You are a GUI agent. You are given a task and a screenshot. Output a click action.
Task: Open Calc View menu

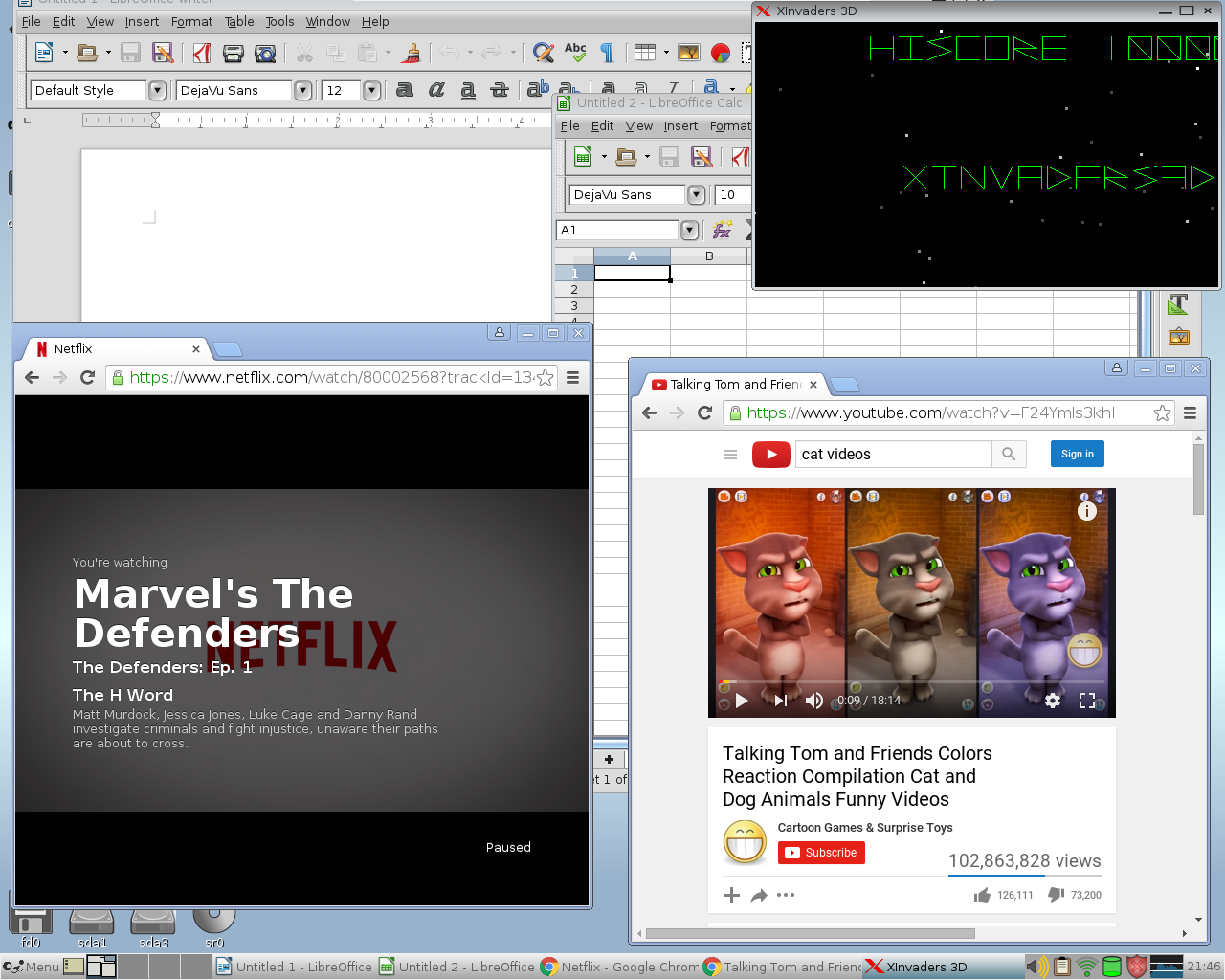(638, 125)
